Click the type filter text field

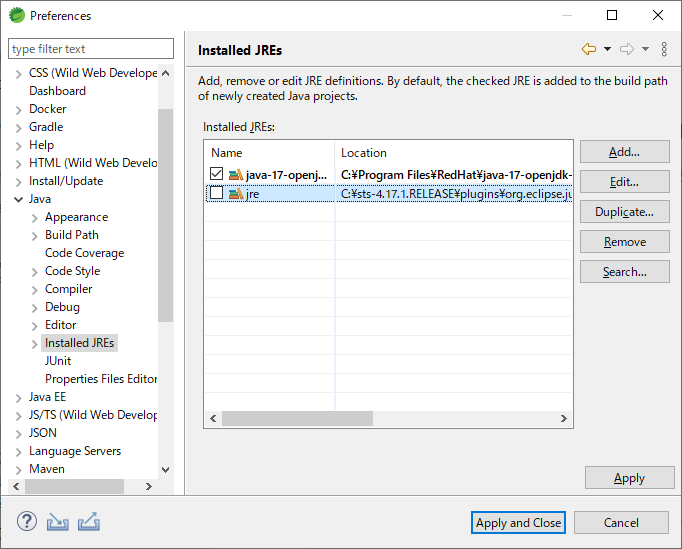[x=91, y=48]
